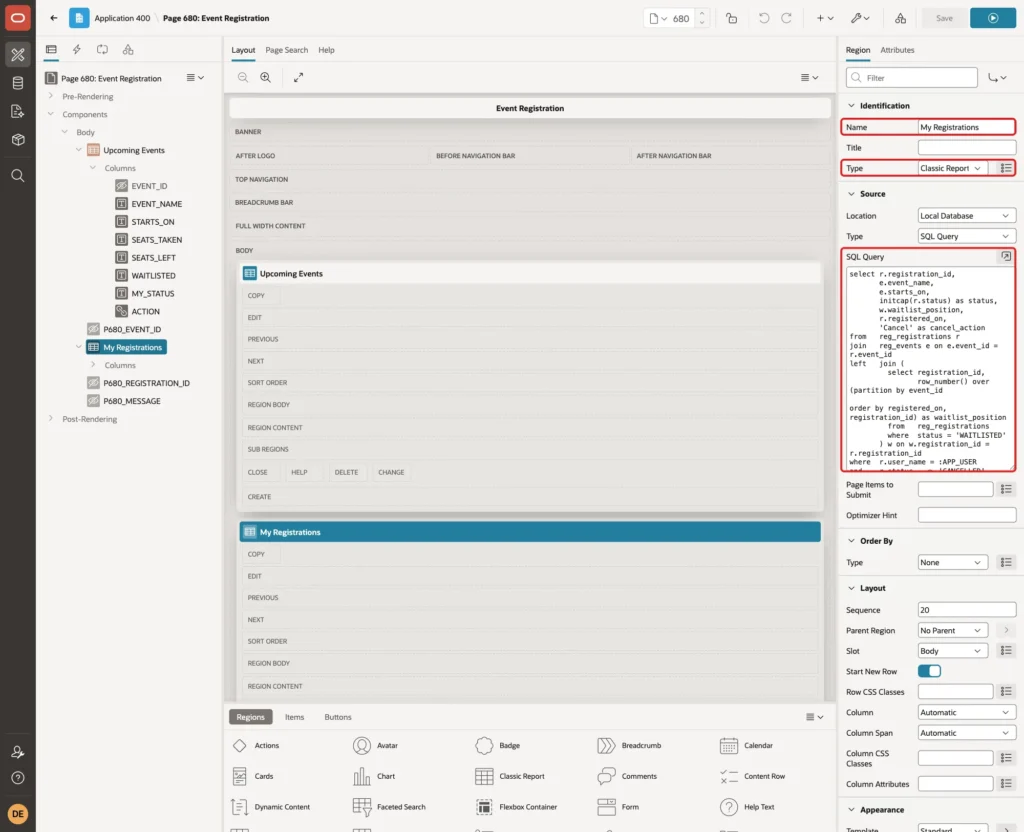Click the property Filter search field
Image resolution: width=1024 pixels, height=832 pixels.
click(912, 78)
